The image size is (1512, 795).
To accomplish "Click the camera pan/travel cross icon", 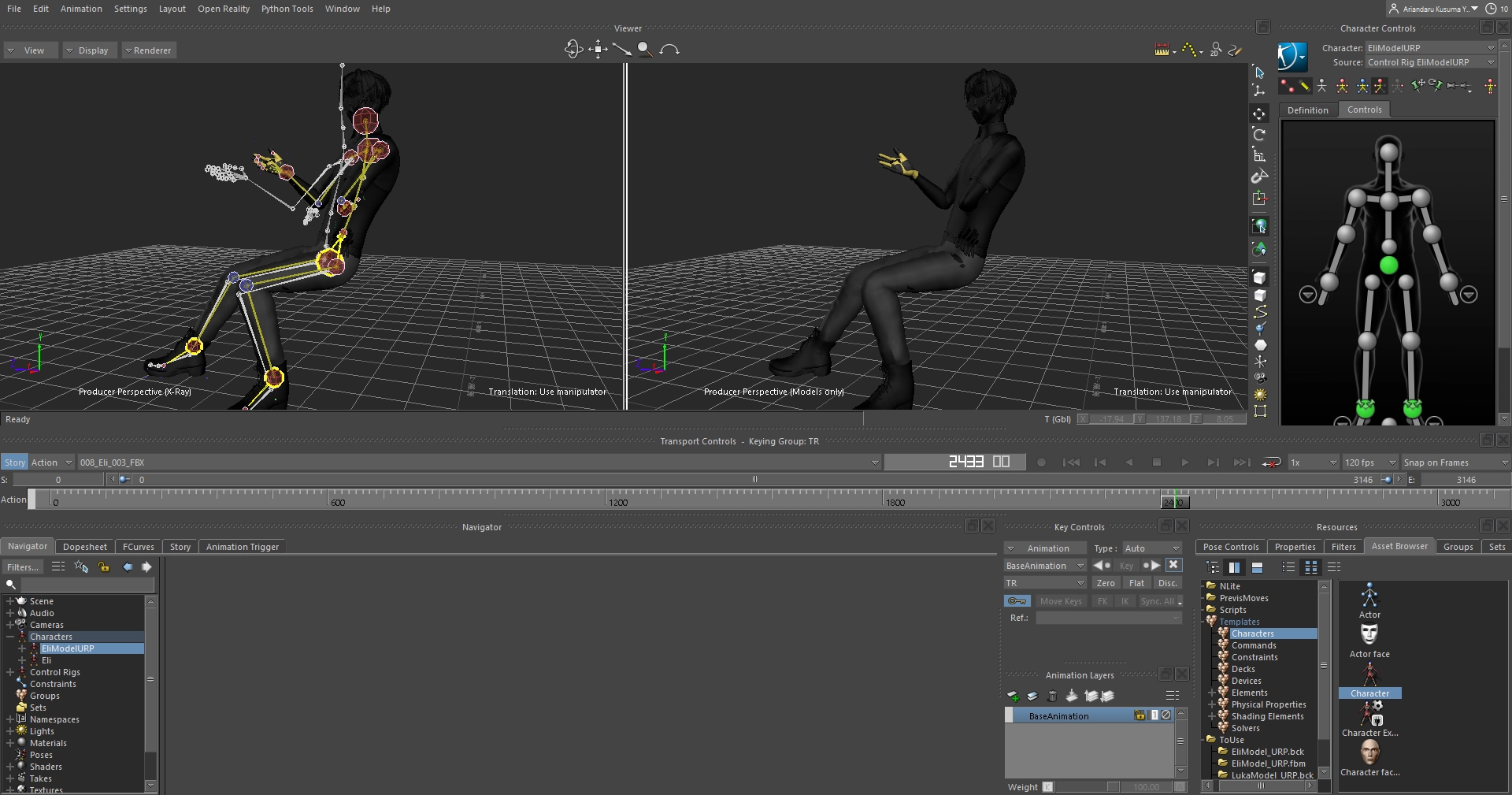I will pyautogui.click(x=598, y=50).
